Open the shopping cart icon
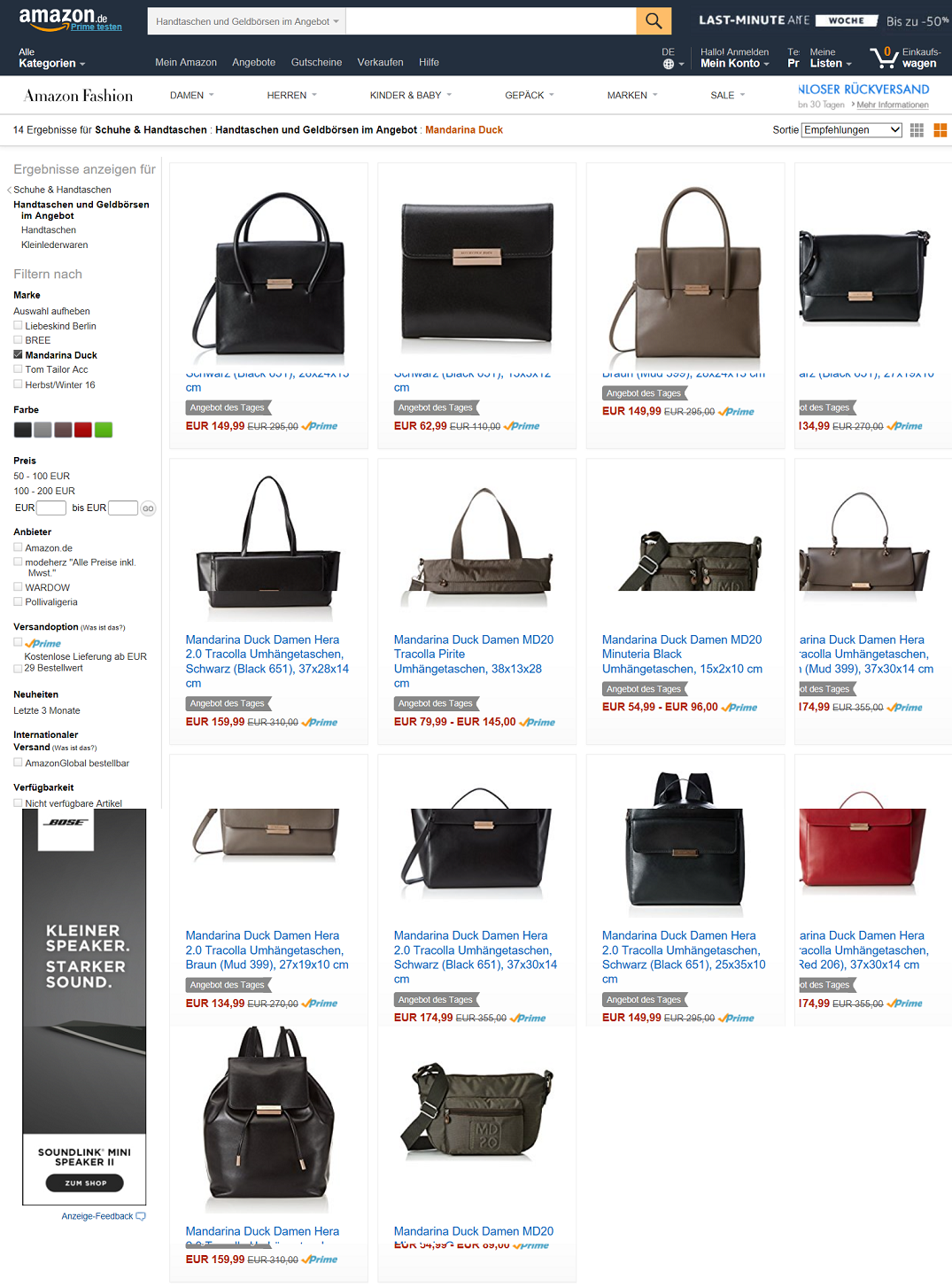Screen dimensions: 952x1287 click(884, 58)
